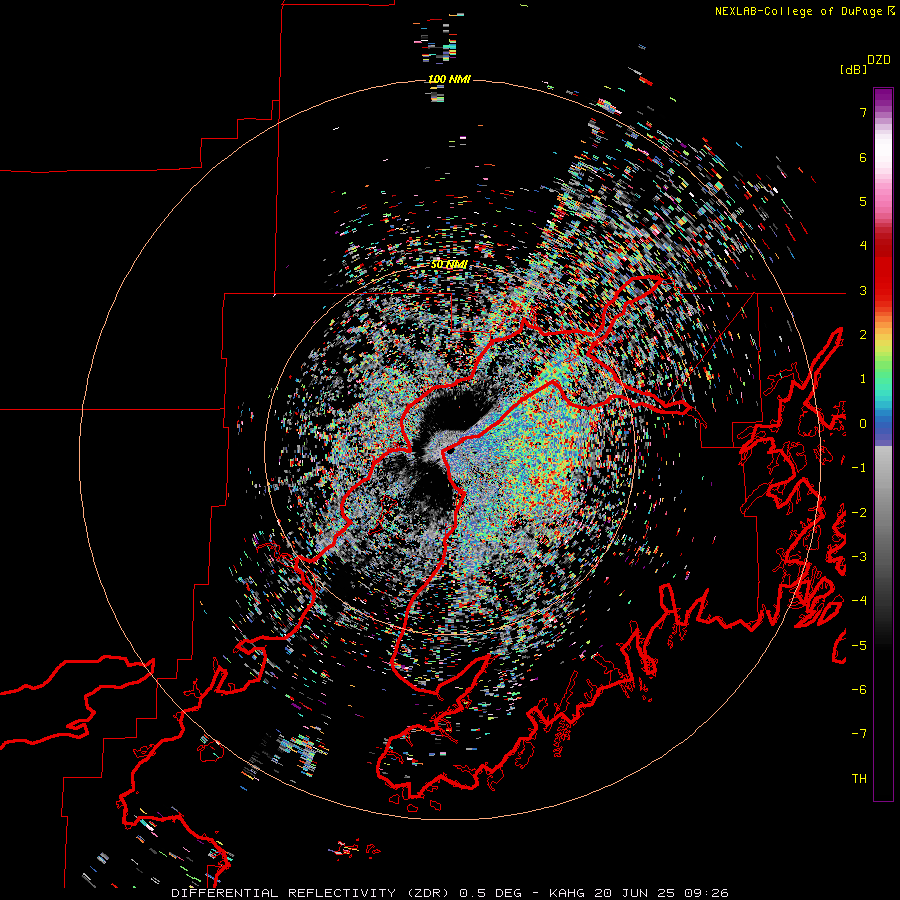This screenshot has width=900, height=900.
Task: Click the -1 dB value on color scale
Action: (859, 468)
